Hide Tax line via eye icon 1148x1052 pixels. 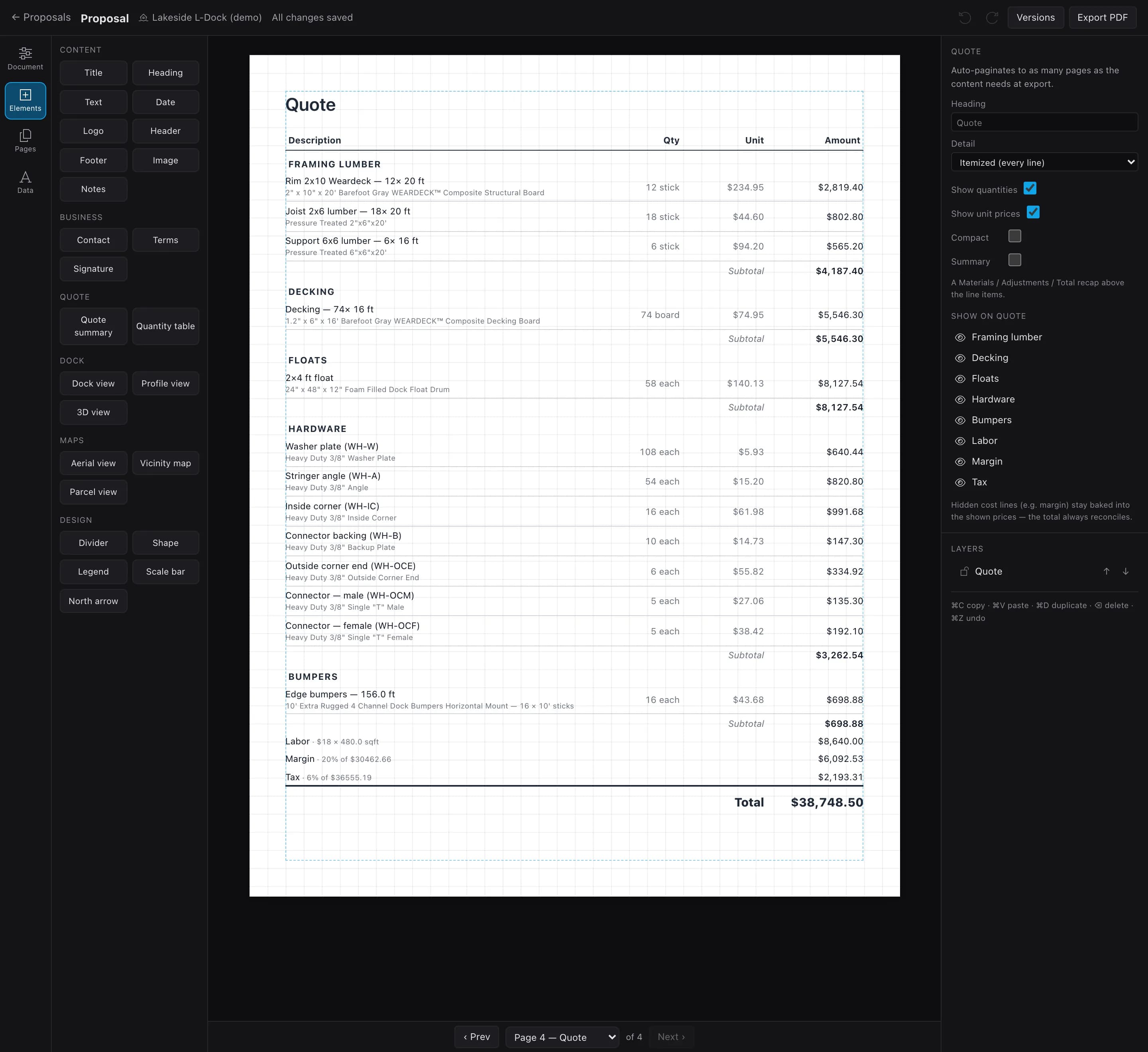point(960,483)
